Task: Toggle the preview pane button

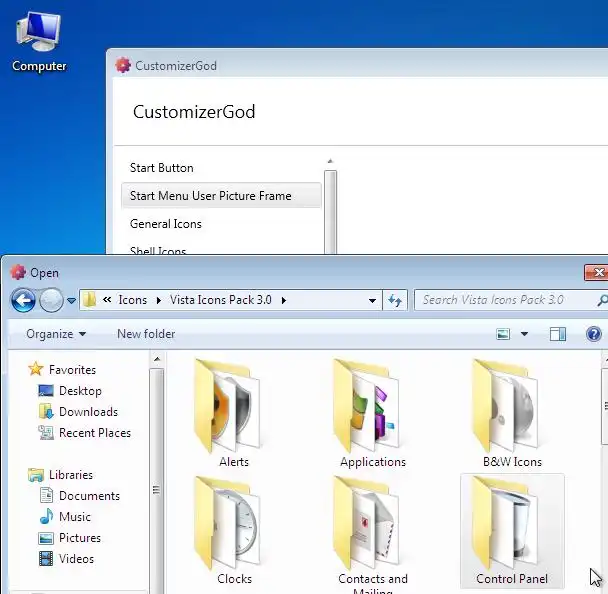Action: [x=558, y=334]
